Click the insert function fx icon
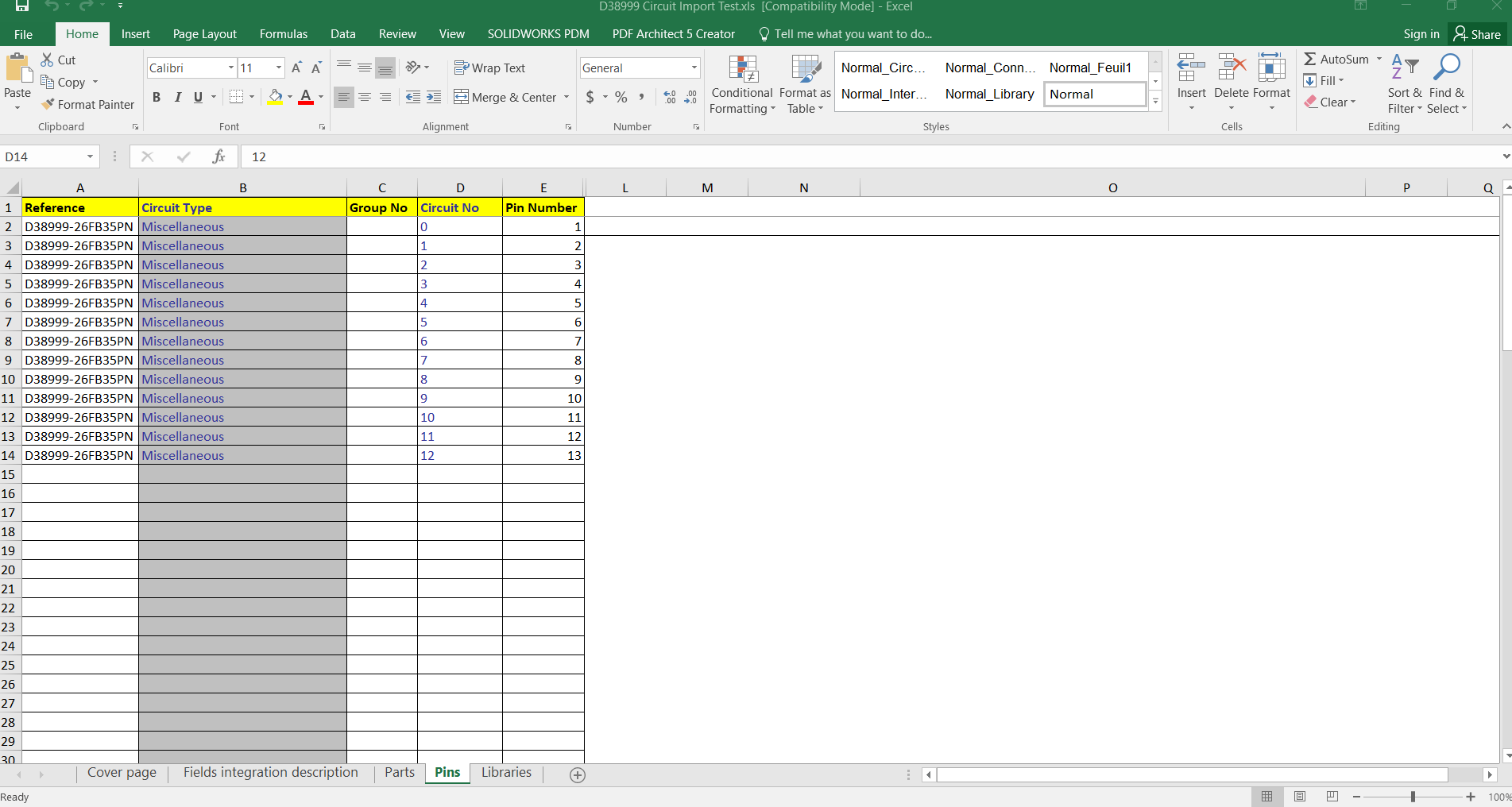 click(218, 156)
